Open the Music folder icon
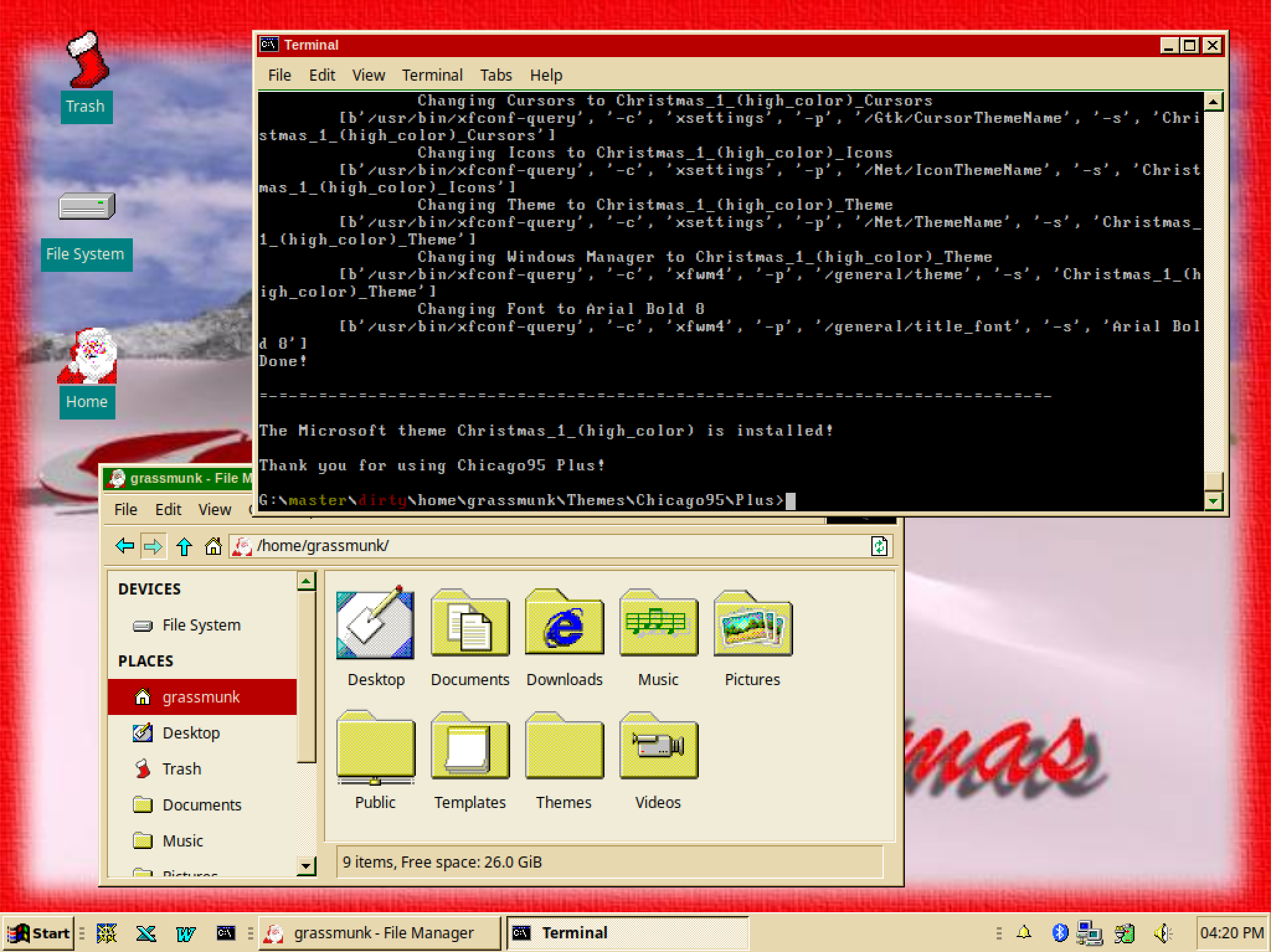The width and height of the screenshot is (1271, 952). 658,622
